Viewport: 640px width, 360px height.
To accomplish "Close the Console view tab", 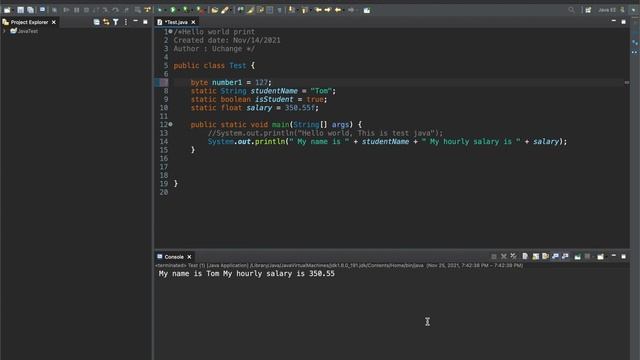I will pyautogui.click(x=189, y=257).
